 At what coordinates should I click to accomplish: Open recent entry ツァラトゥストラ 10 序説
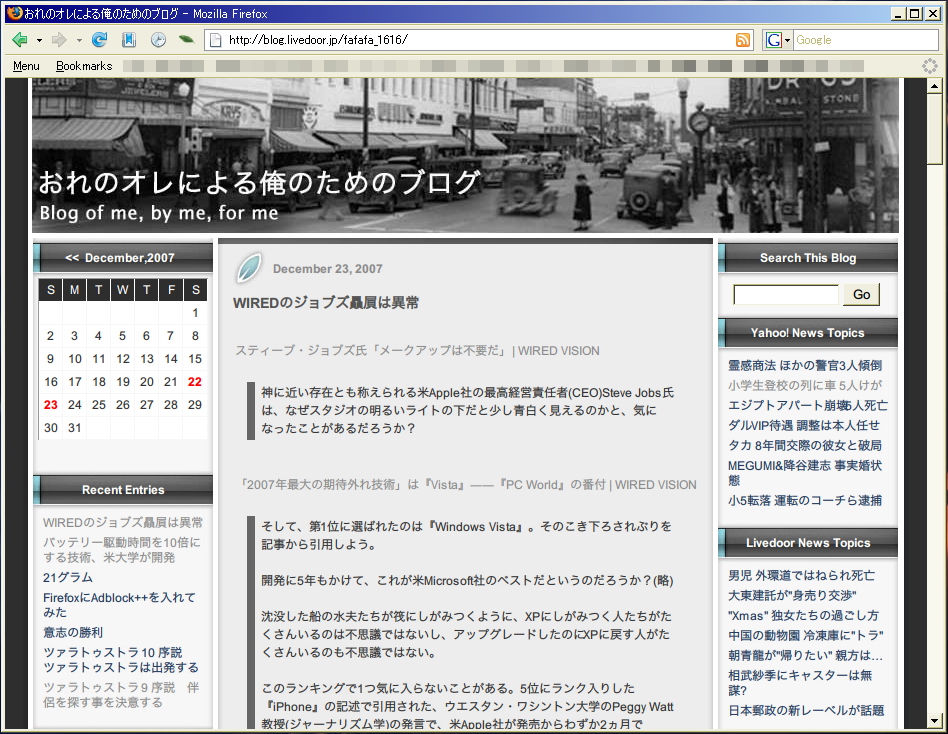121,660
